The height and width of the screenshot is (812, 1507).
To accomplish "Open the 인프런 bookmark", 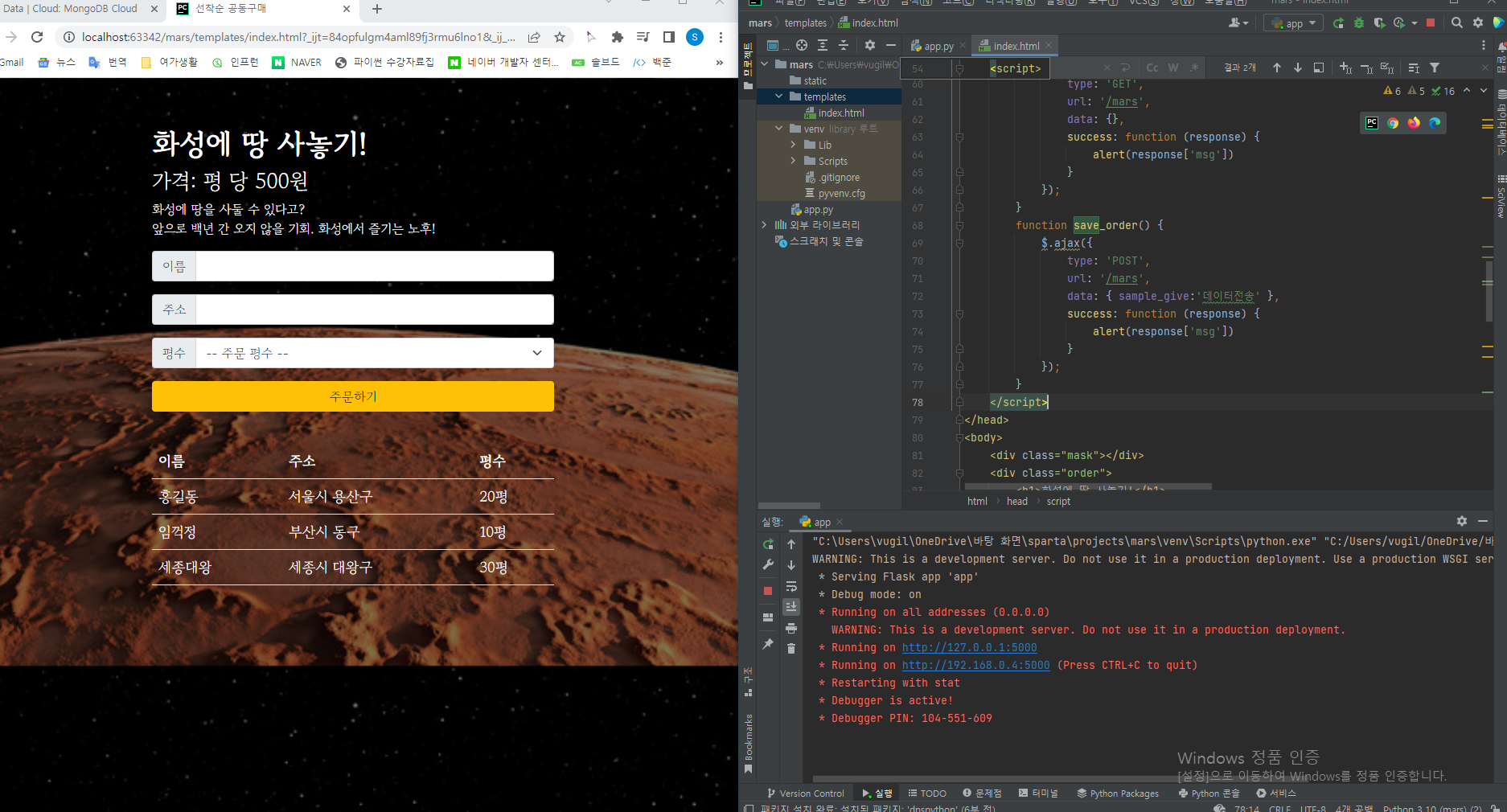I will click(x=236, y=62).
